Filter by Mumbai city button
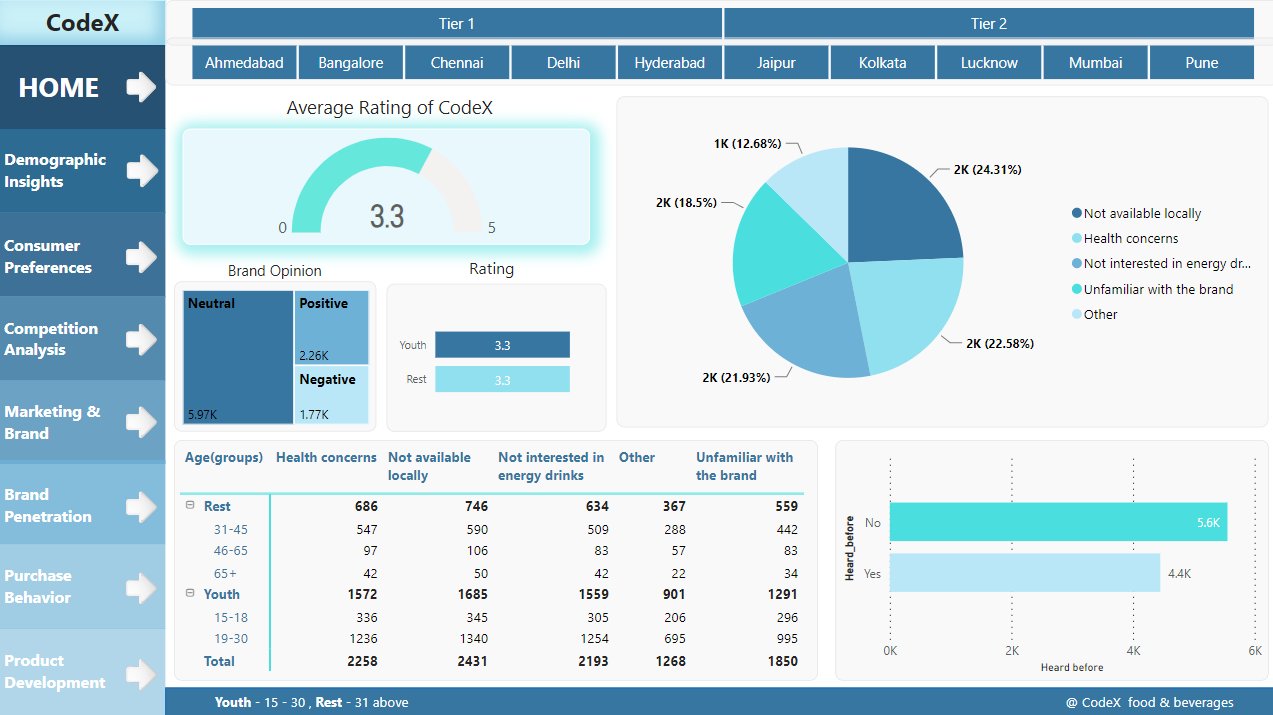Image resolution: width=1273 pixels, height=715 pixels. (x=1095, y=62)
